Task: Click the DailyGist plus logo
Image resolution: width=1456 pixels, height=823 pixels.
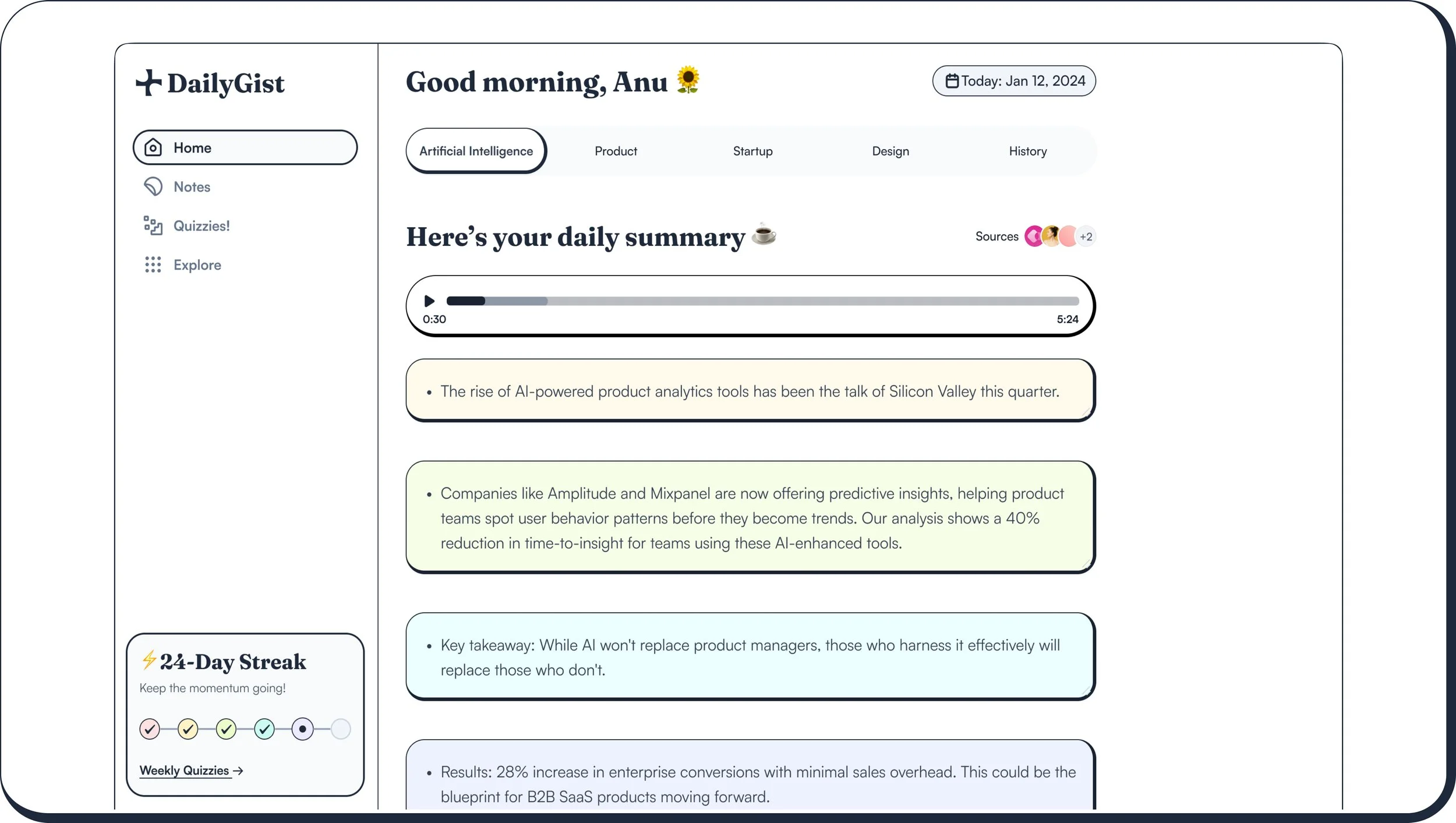Action: pyautogui.click(x=149, y=83)
